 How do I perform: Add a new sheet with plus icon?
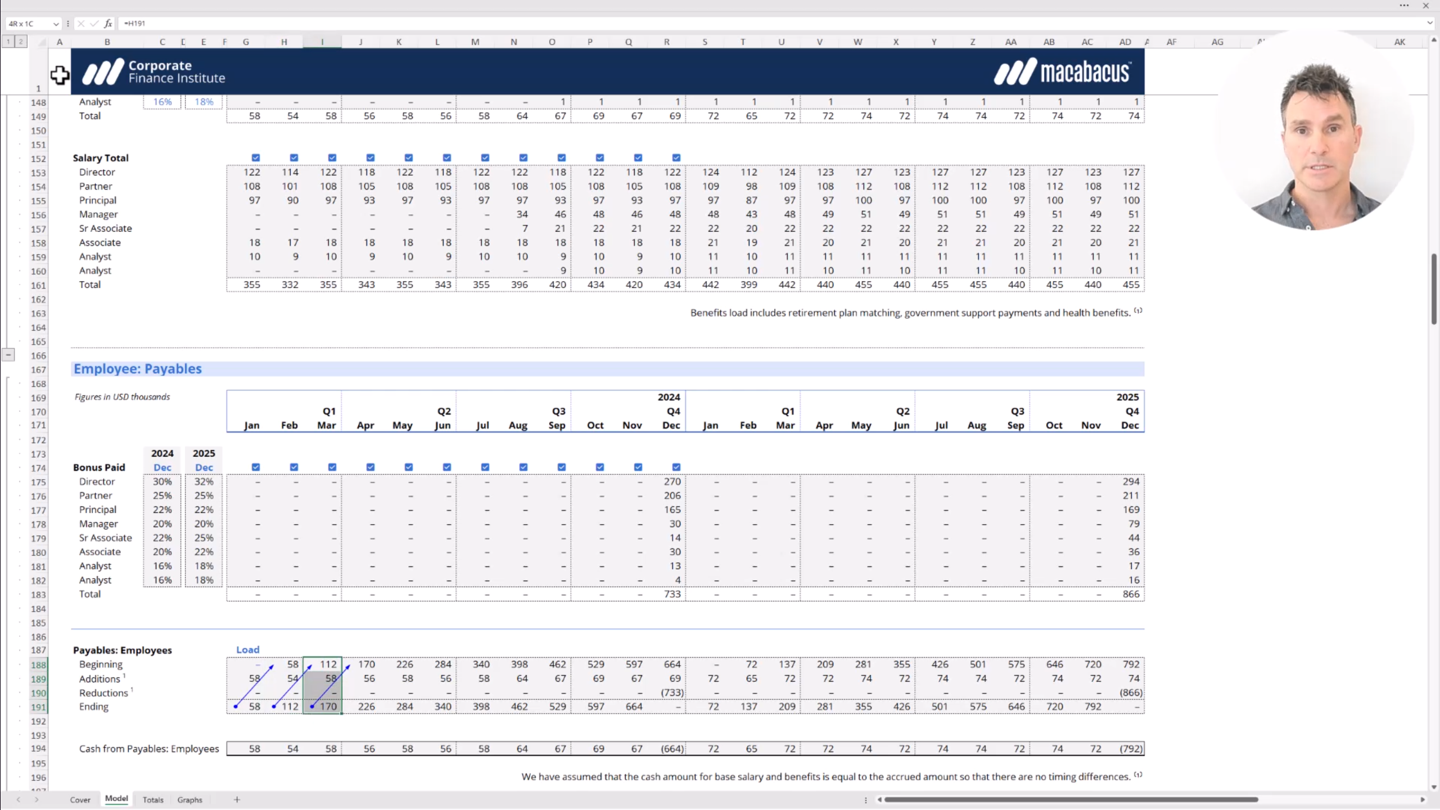pos(237,800)
